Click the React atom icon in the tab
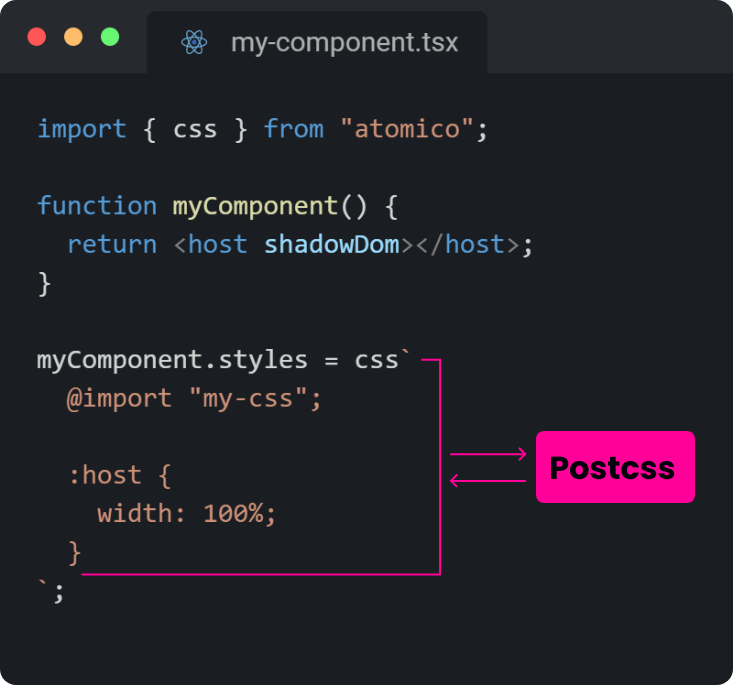Viewport: 733px width, 685px height. (194, 43)
